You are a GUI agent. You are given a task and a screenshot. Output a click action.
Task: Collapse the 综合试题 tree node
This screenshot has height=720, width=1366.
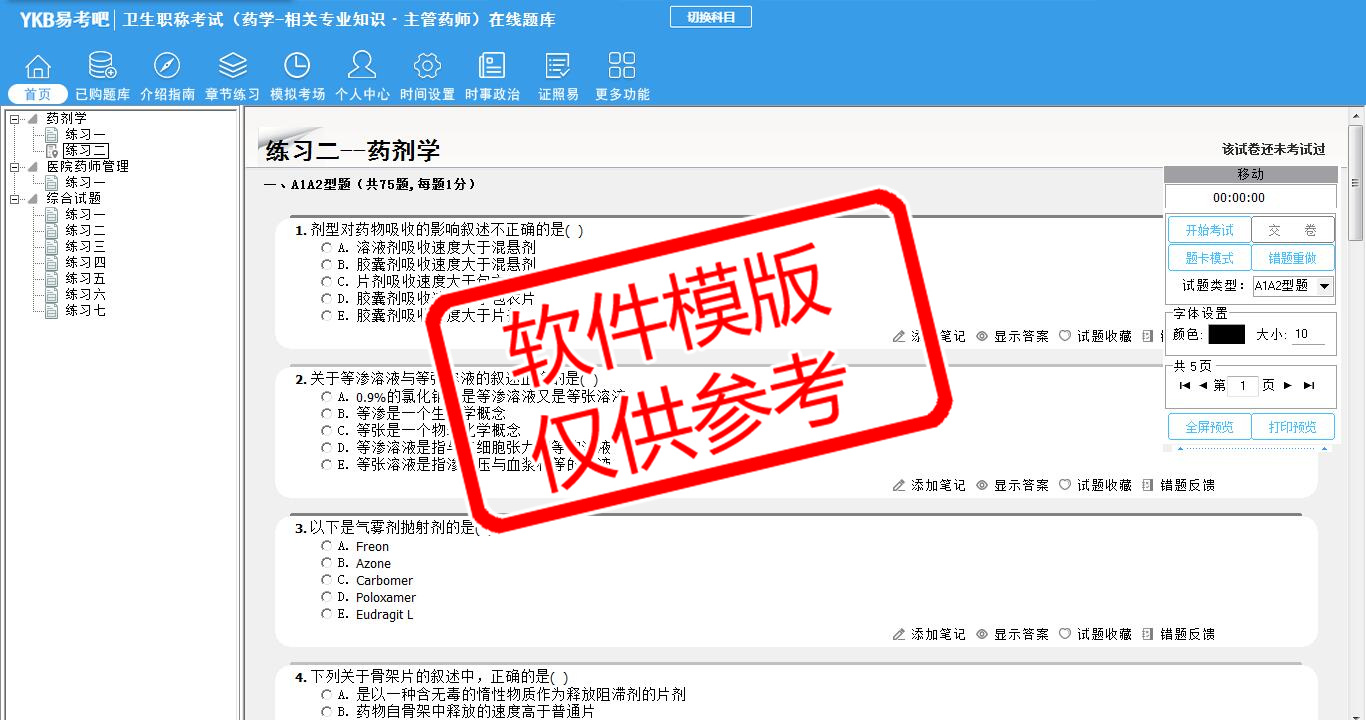15,199
